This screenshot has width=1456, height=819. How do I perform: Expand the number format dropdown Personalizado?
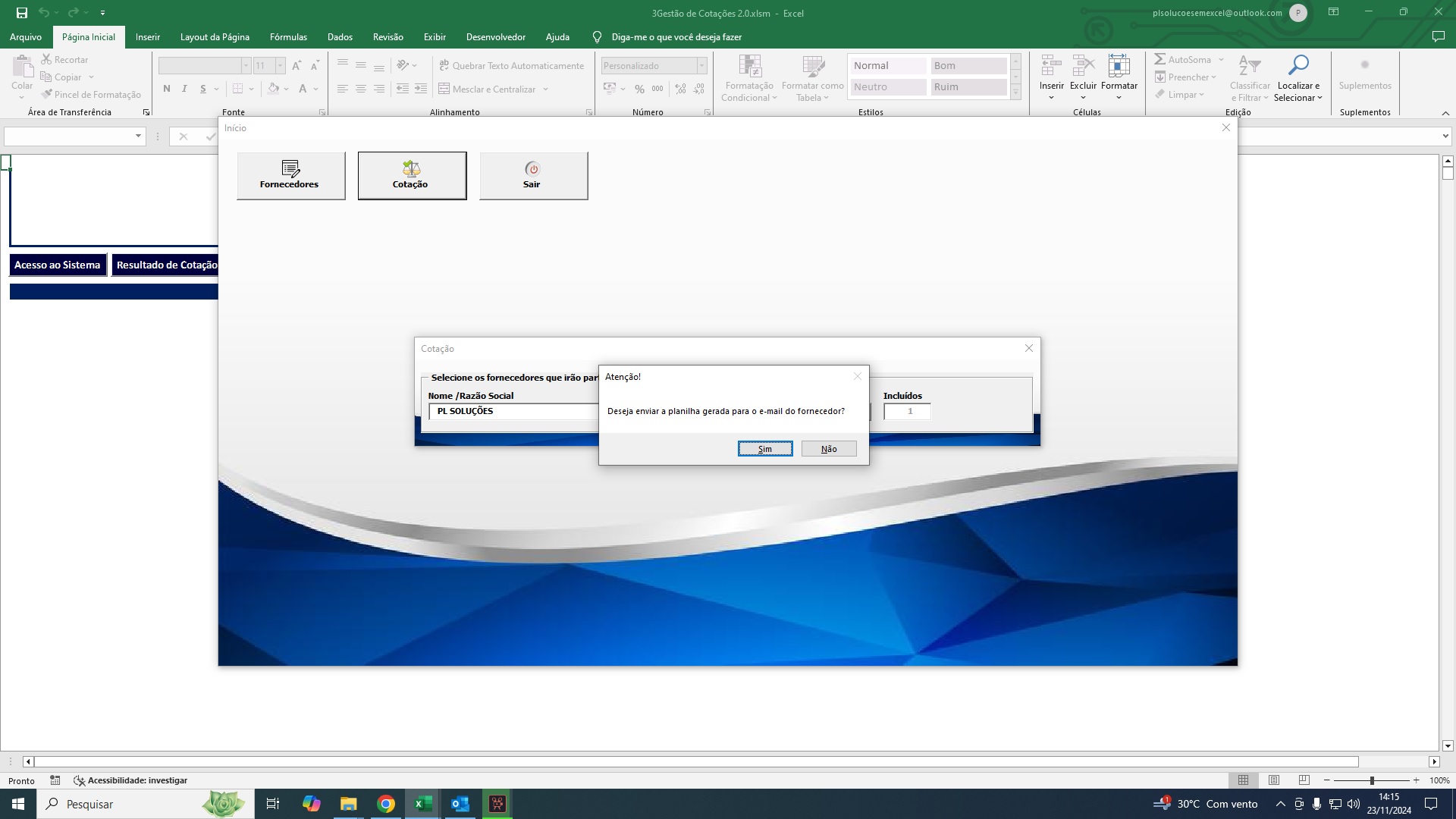pyautogui.click(x=701, y=66)
